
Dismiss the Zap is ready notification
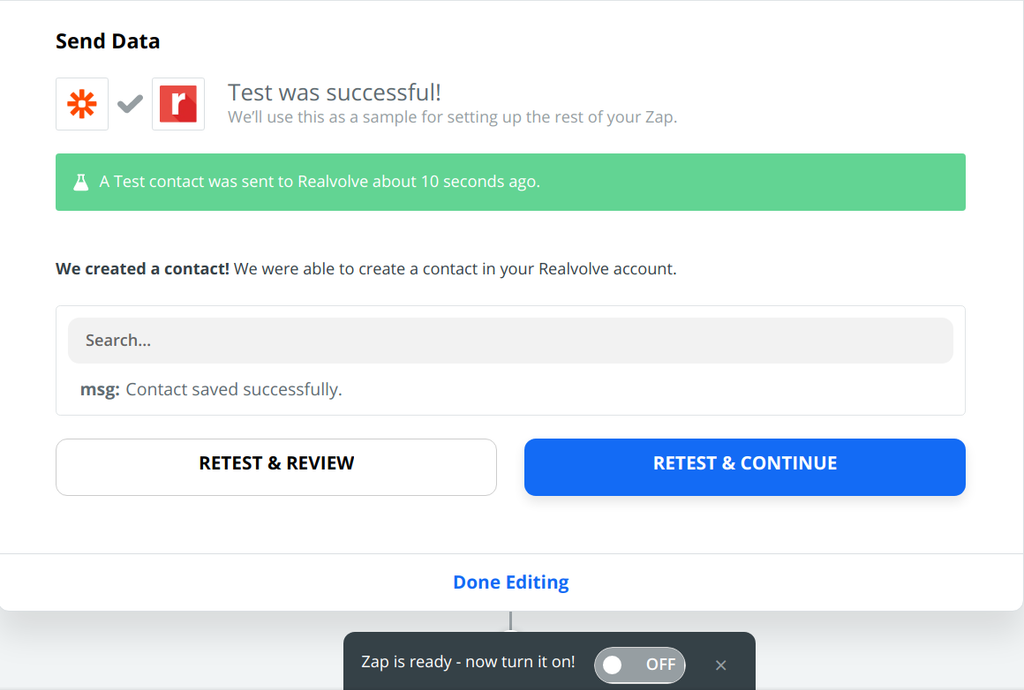click(x=721, y=665)
